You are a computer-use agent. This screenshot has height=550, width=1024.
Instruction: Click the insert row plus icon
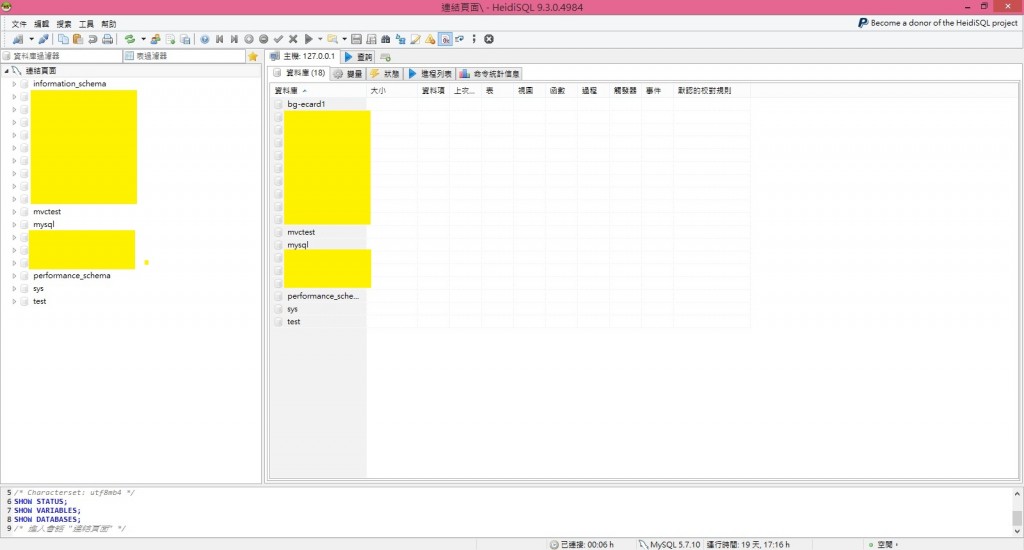point(249,39)
